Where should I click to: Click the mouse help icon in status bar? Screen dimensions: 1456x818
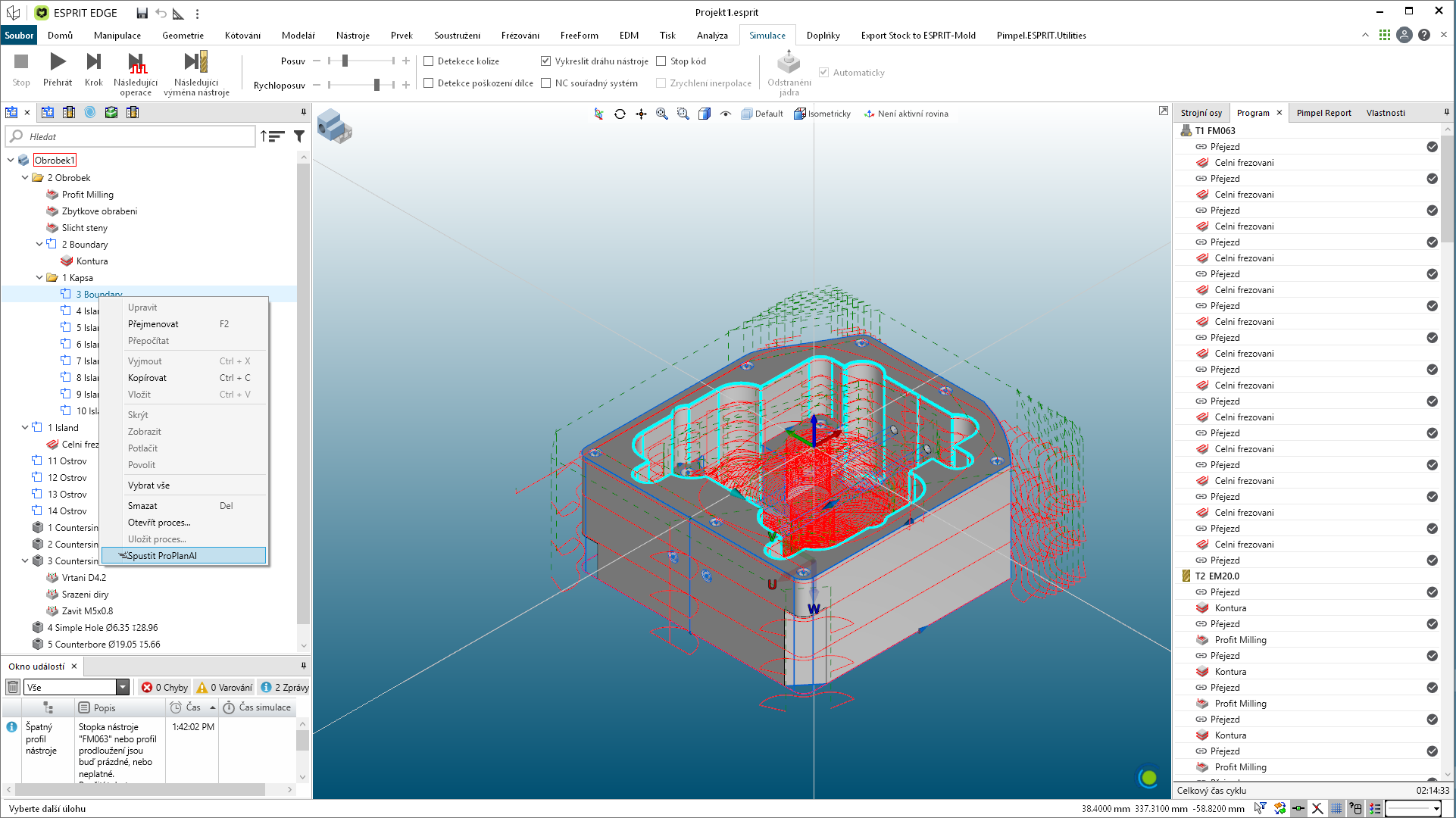coord(1355,808)
